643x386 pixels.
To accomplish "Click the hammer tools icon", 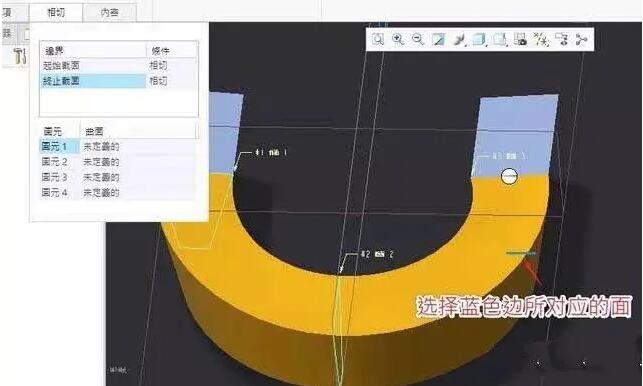I will pos(19,56).
